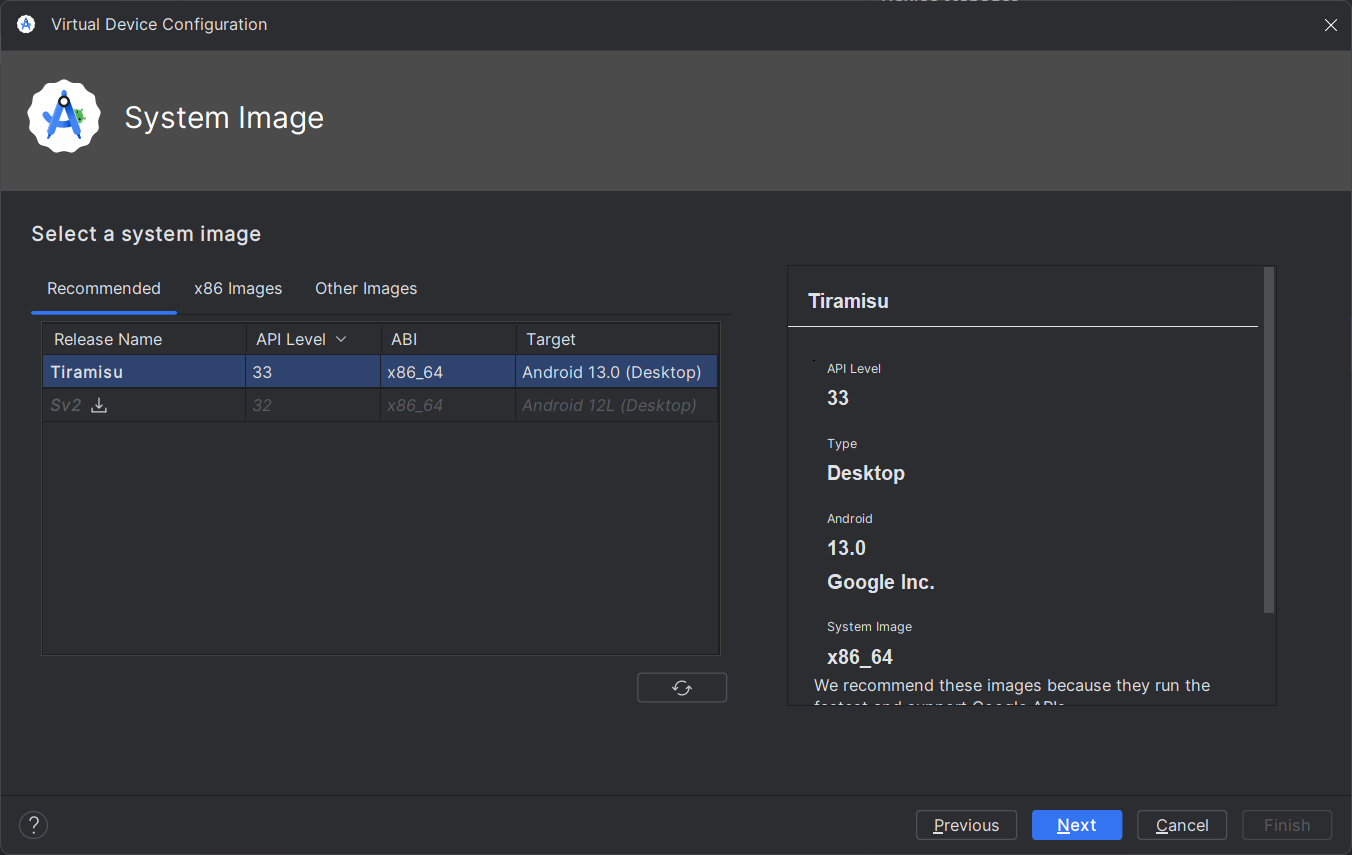Click the refresh system images button
1352x855 pixels.
pyautogui.click(x=682, y=688)
